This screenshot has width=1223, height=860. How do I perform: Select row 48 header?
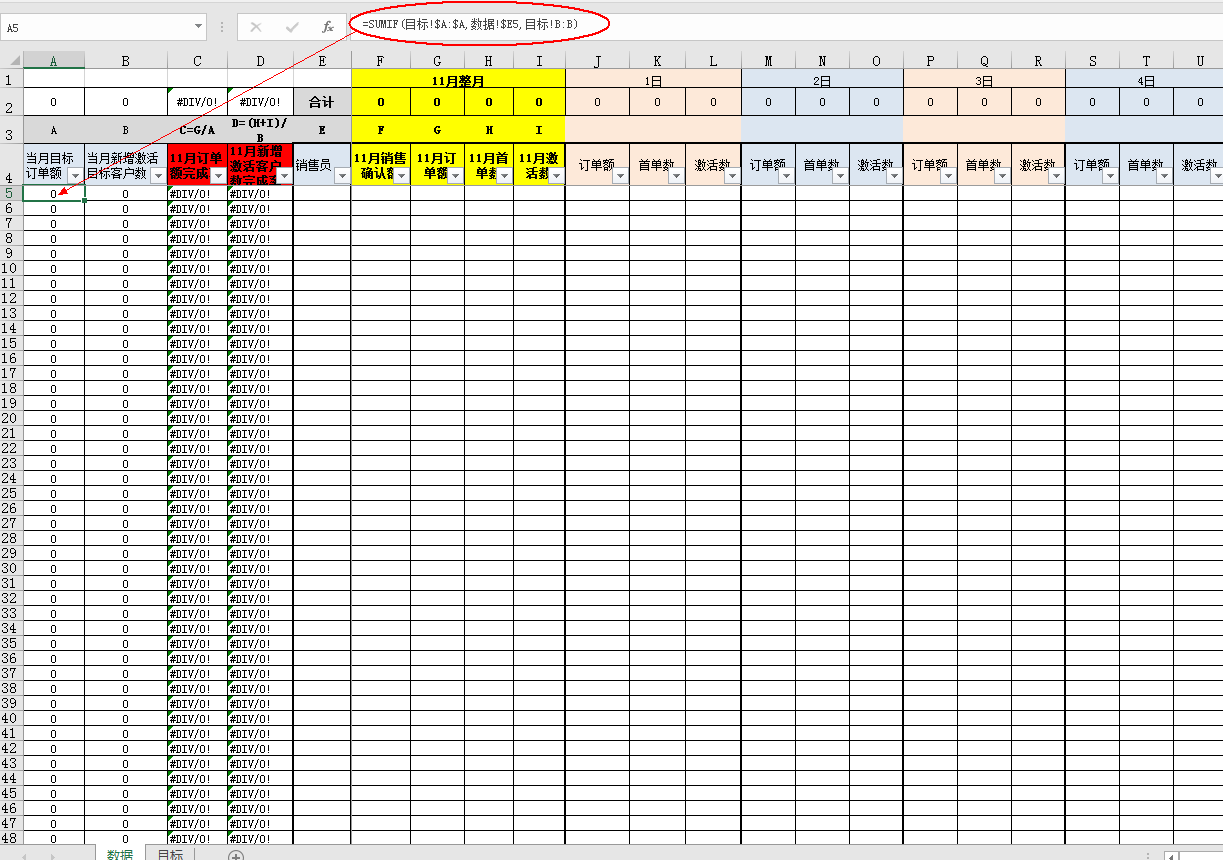(11, 838)
